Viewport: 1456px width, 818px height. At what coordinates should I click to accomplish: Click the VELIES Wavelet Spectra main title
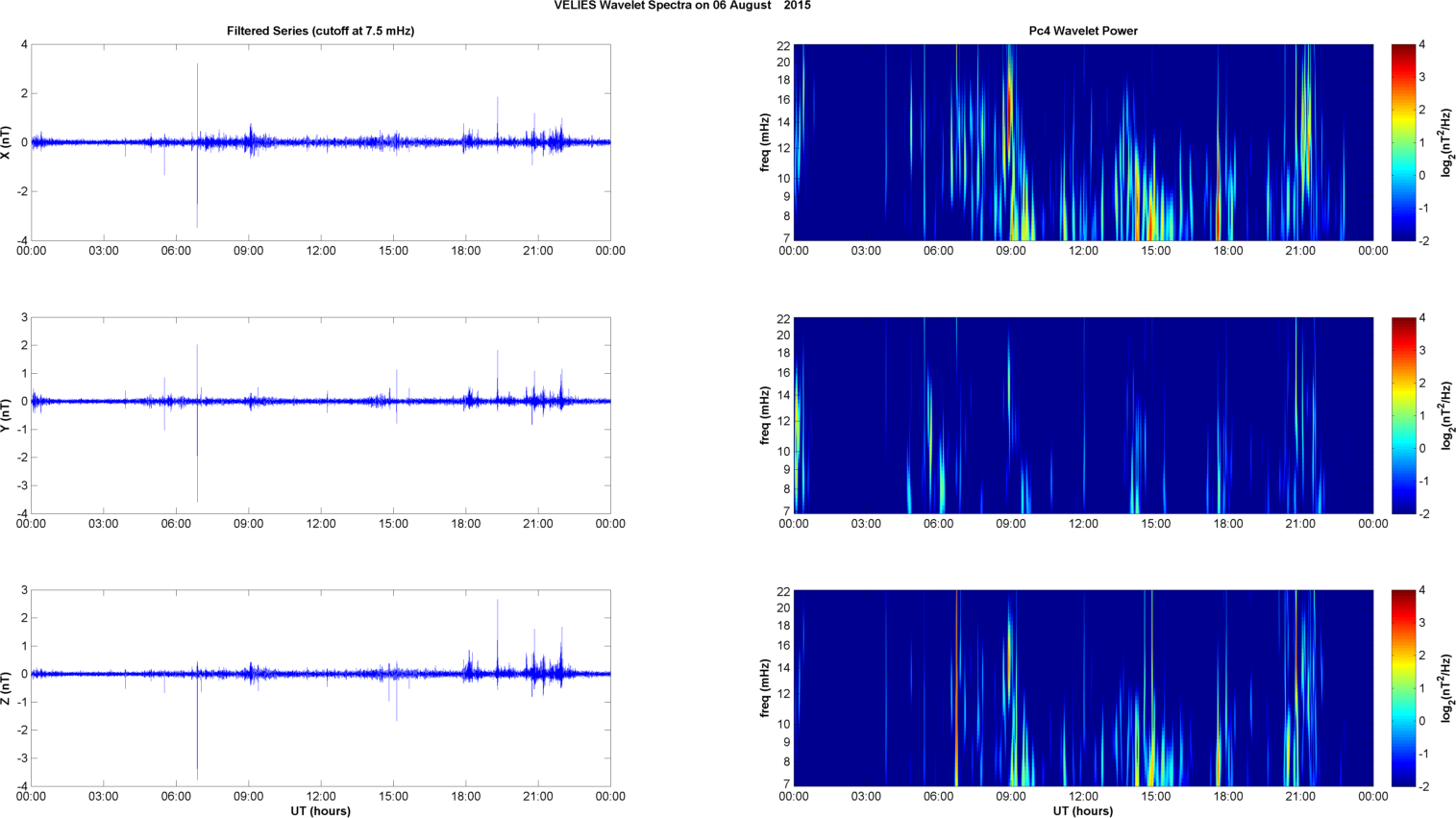tap(682, 6)
